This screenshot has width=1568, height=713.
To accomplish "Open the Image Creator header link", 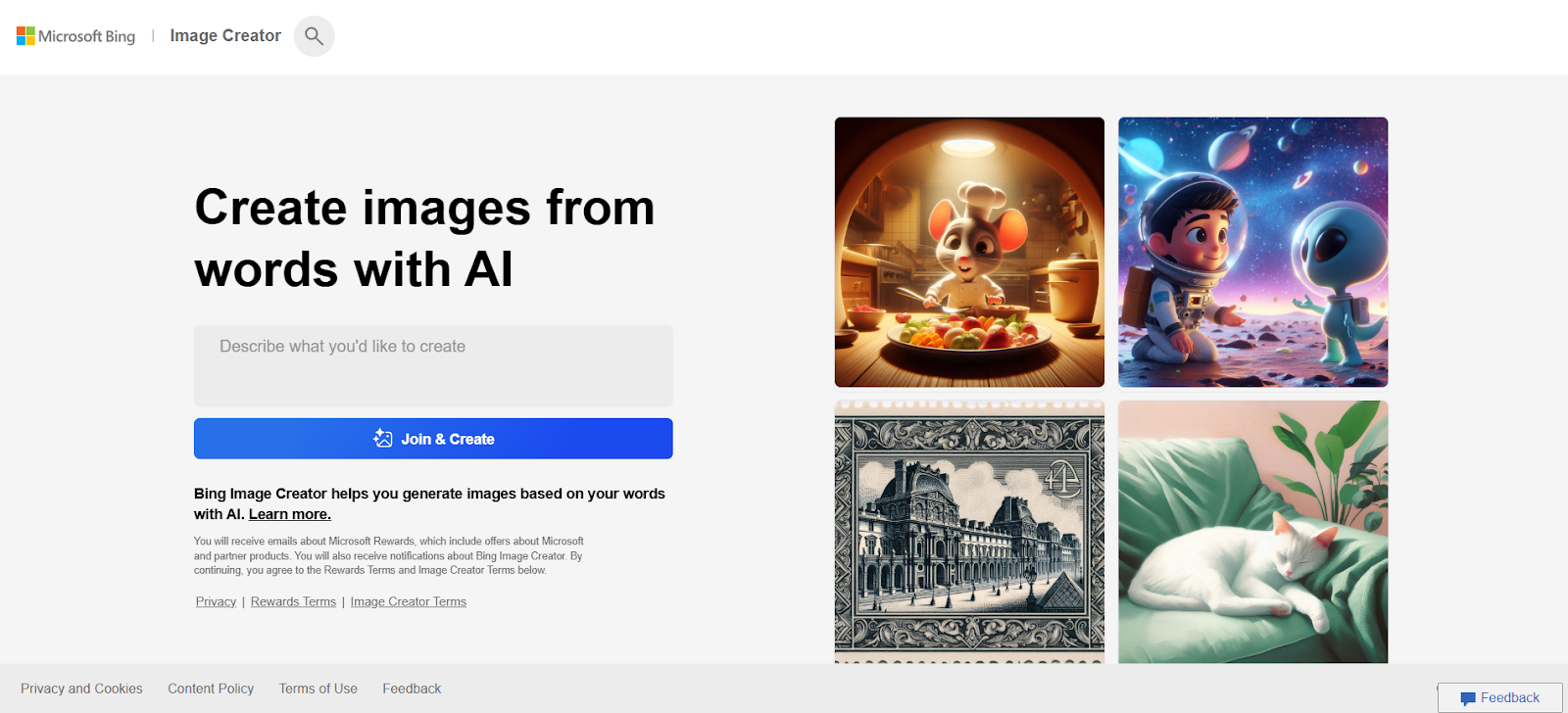I will pyautogui.click(x=225, y=36).
